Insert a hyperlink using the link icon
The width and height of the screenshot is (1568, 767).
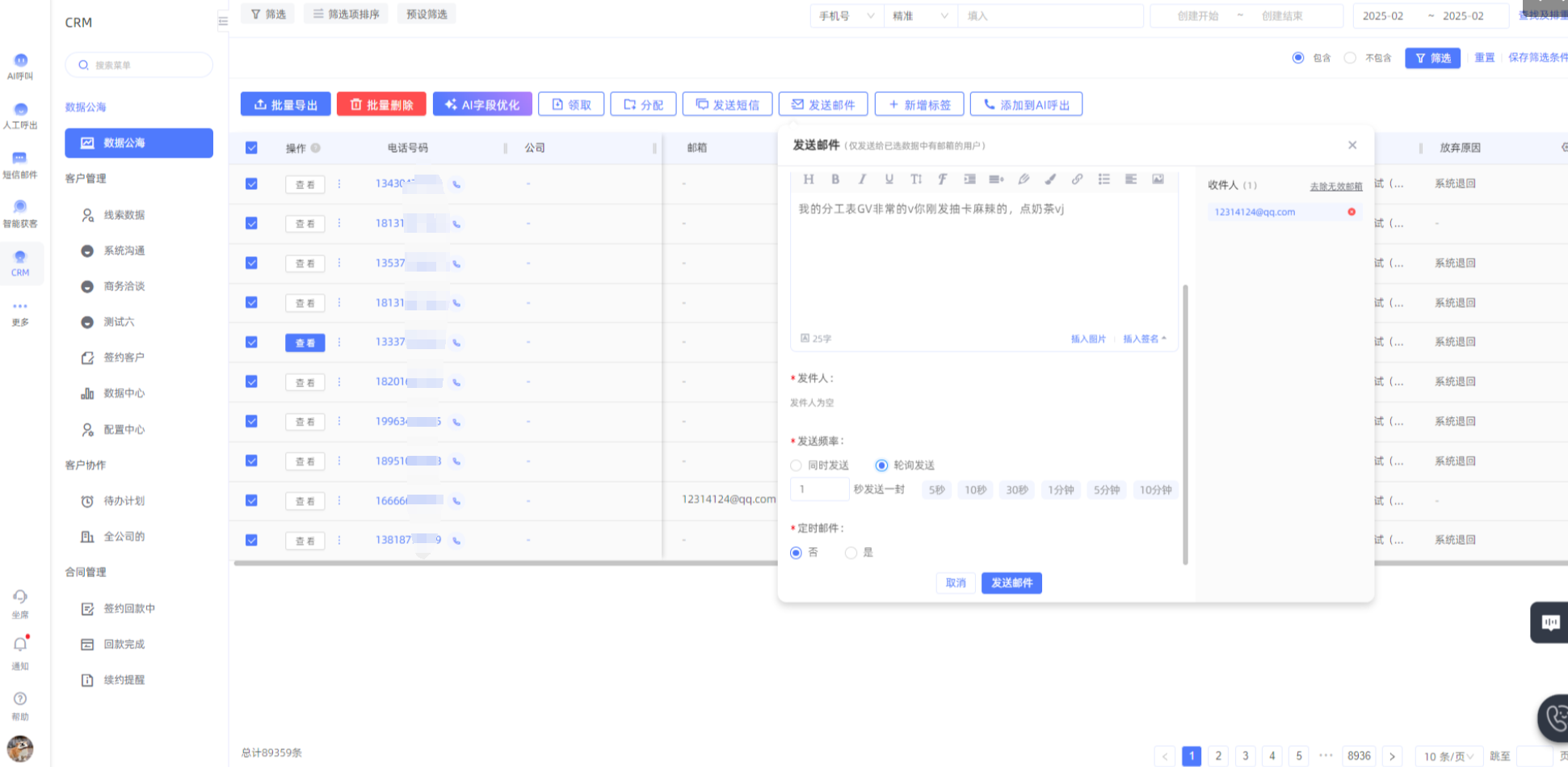1077,179
